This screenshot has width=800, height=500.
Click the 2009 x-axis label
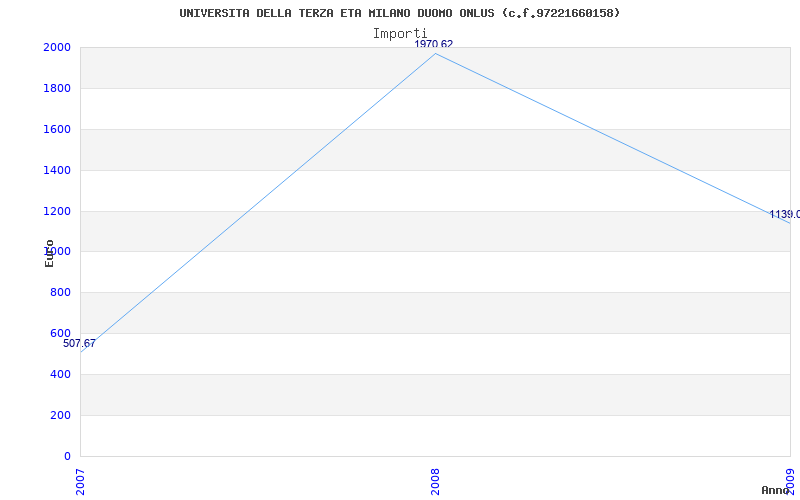tap(790, 482)
